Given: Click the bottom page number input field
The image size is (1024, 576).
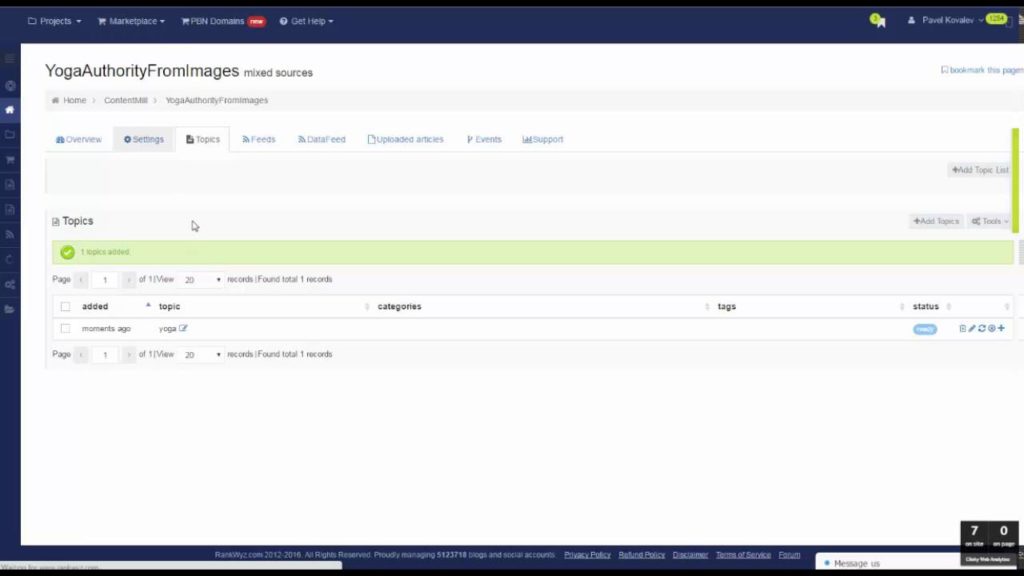Looking at the screenshot, I should (x=104, y=355).
